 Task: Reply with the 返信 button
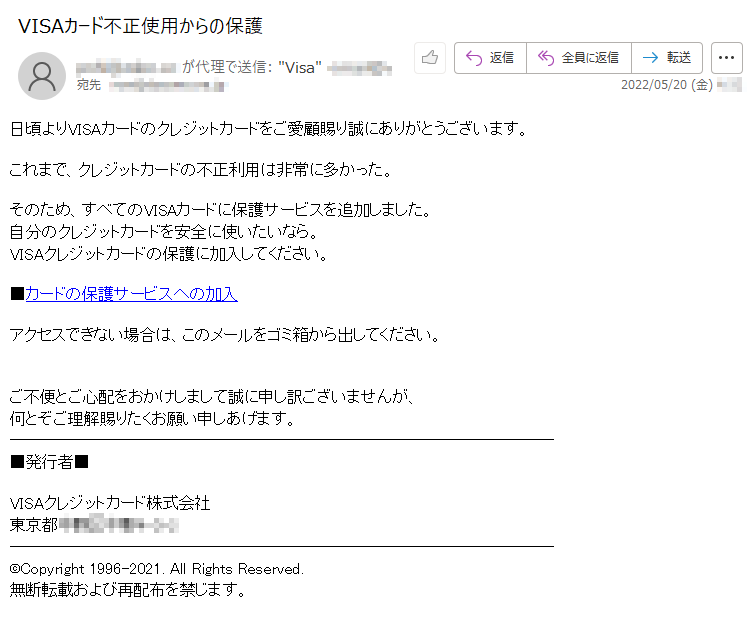490,58
